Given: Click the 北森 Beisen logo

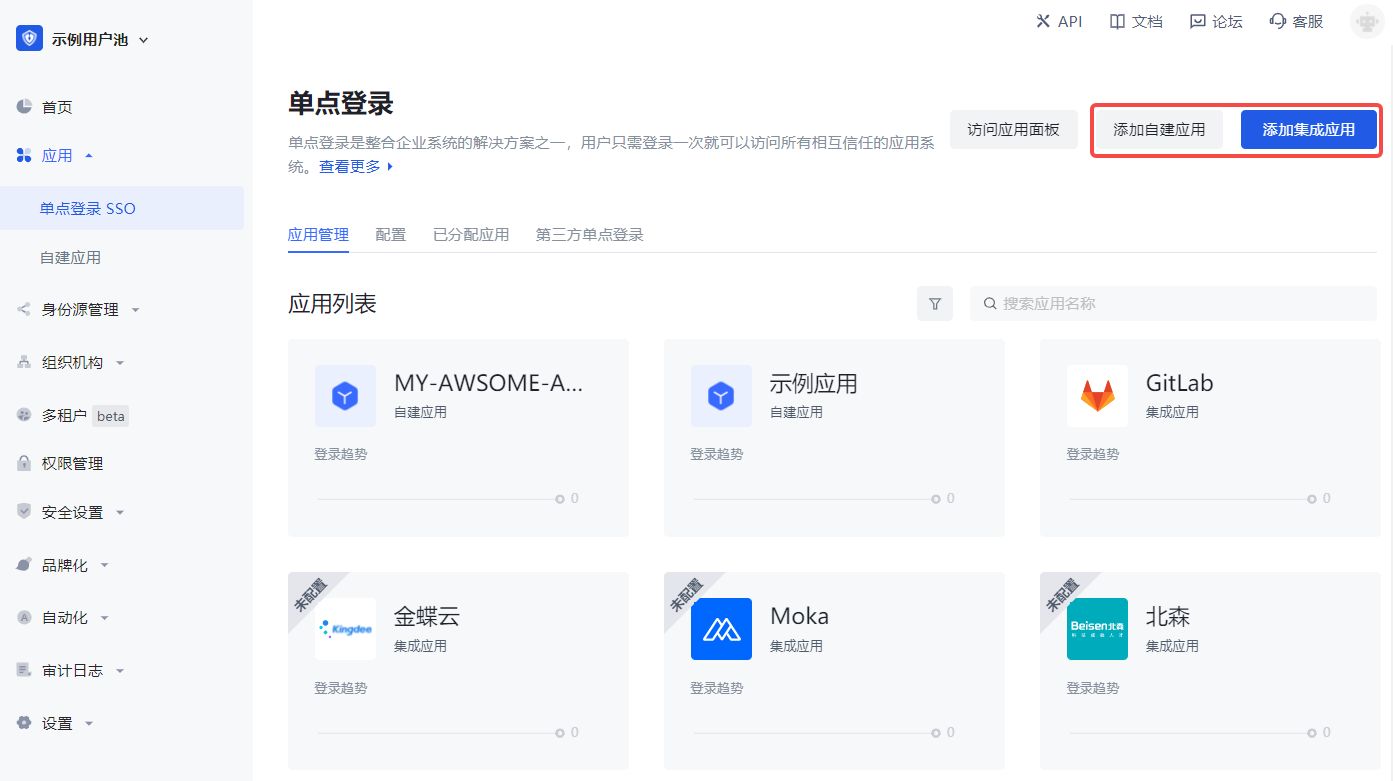Looking at the screenshot, I should click(x=1097, y=629).
